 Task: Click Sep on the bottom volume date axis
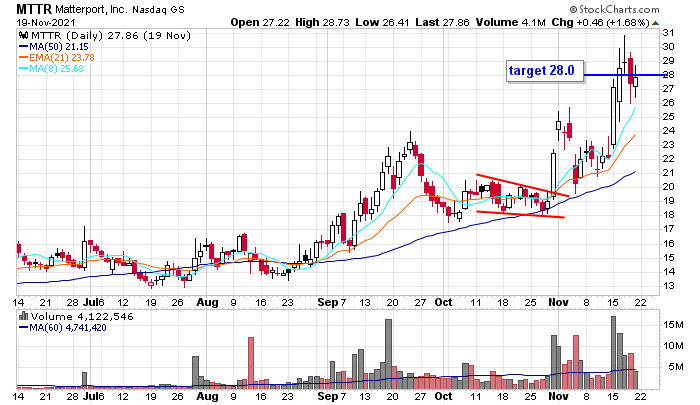click(328, 396)
